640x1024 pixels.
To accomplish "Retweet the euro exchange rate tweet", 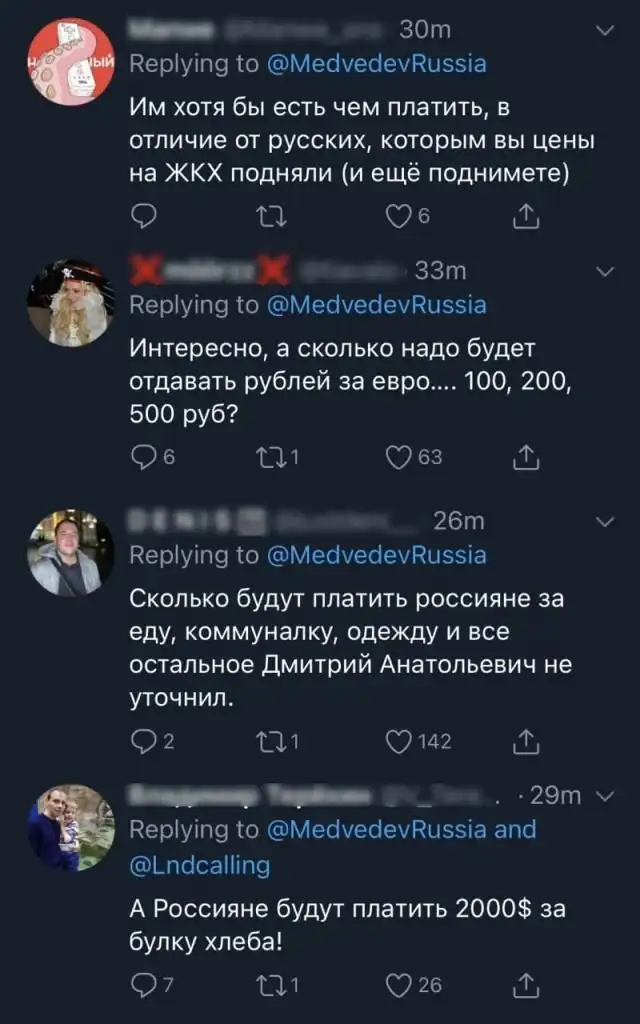I will (x=269, y=457).
